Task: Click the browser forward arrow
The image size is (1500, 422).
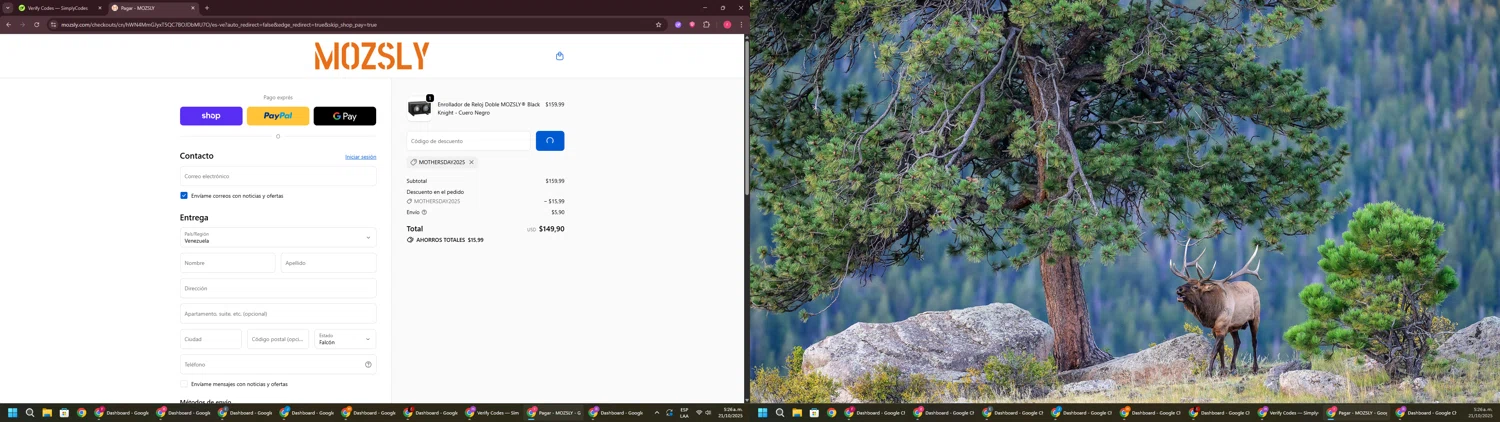Action: [x=22, y=24]
